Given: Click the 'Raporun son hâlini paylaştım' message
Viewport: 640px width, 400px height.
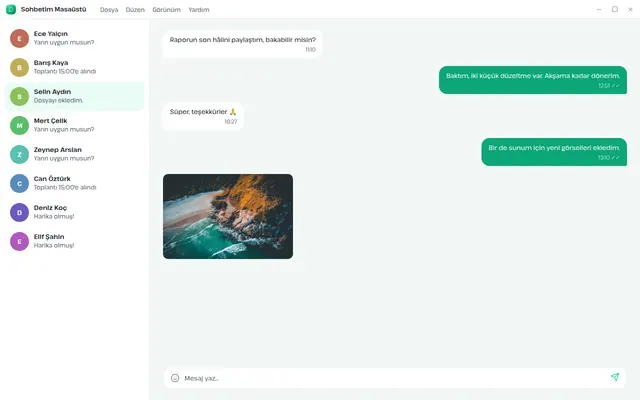Looking at the screenshot, I should click(x=242, y=44).
